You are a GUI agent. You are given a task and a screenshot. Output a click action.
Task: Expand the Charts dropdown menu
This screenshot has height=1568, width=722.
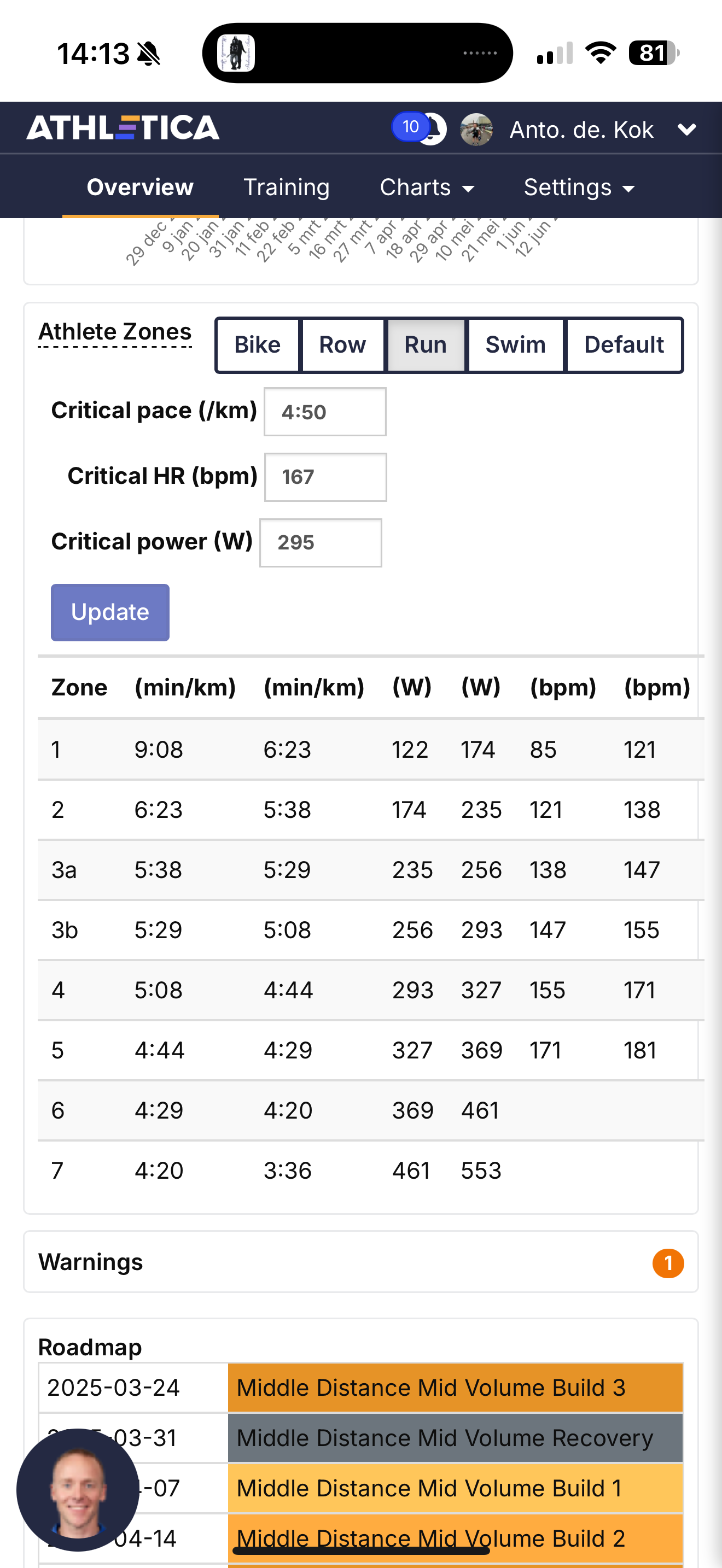tap(427, 188)
